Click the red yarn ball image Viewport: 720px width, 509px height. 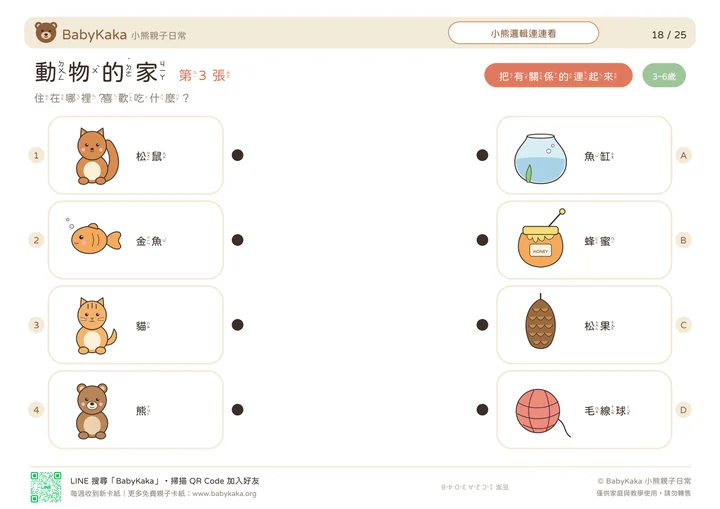pyautogui.click(x=542, y=412)
